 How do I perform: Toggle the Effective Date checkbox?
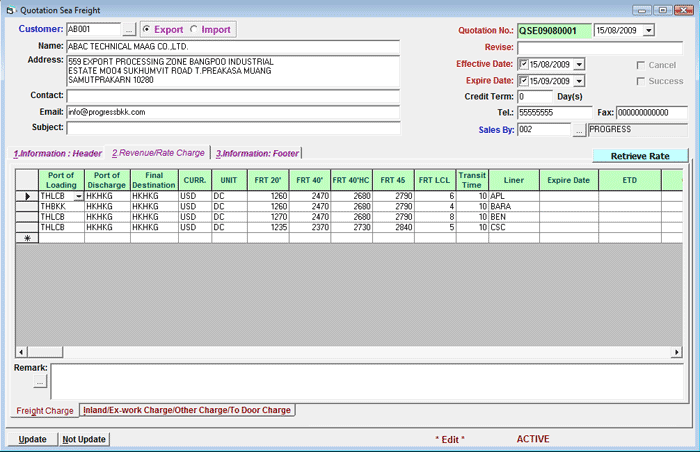524,64
